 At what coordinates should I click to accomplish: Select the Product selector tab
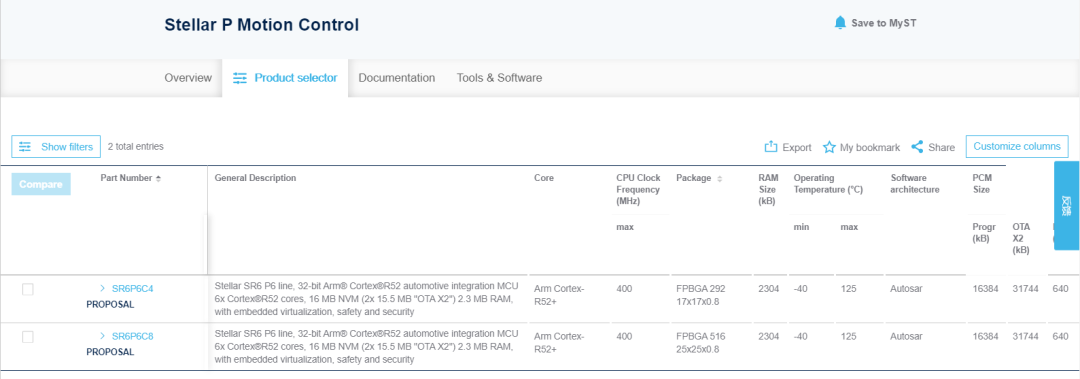pos(285,78)
